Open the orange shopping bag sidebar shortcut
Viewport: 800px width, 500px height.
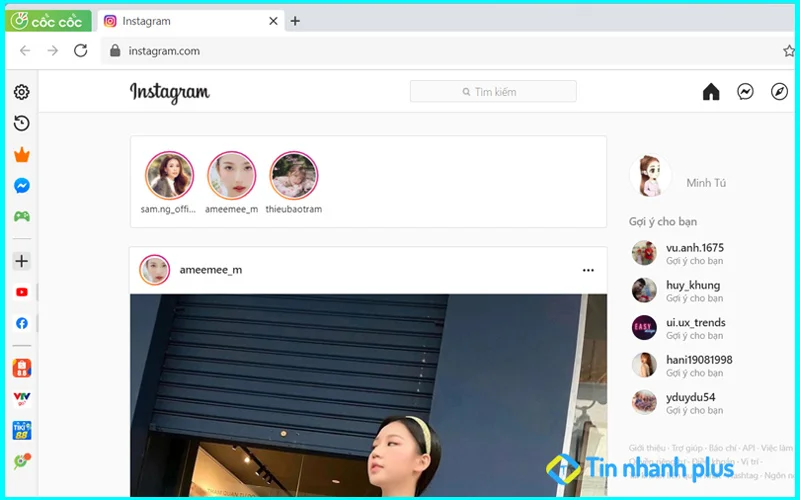[21, 368]
